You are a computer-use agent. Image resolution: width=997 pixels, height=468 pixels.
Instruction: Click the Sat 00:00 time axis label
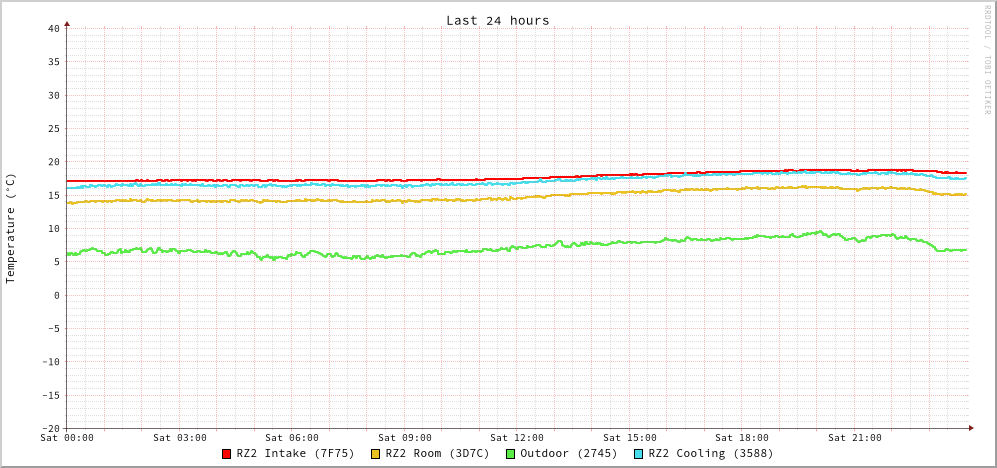click(x=67, y=438)
